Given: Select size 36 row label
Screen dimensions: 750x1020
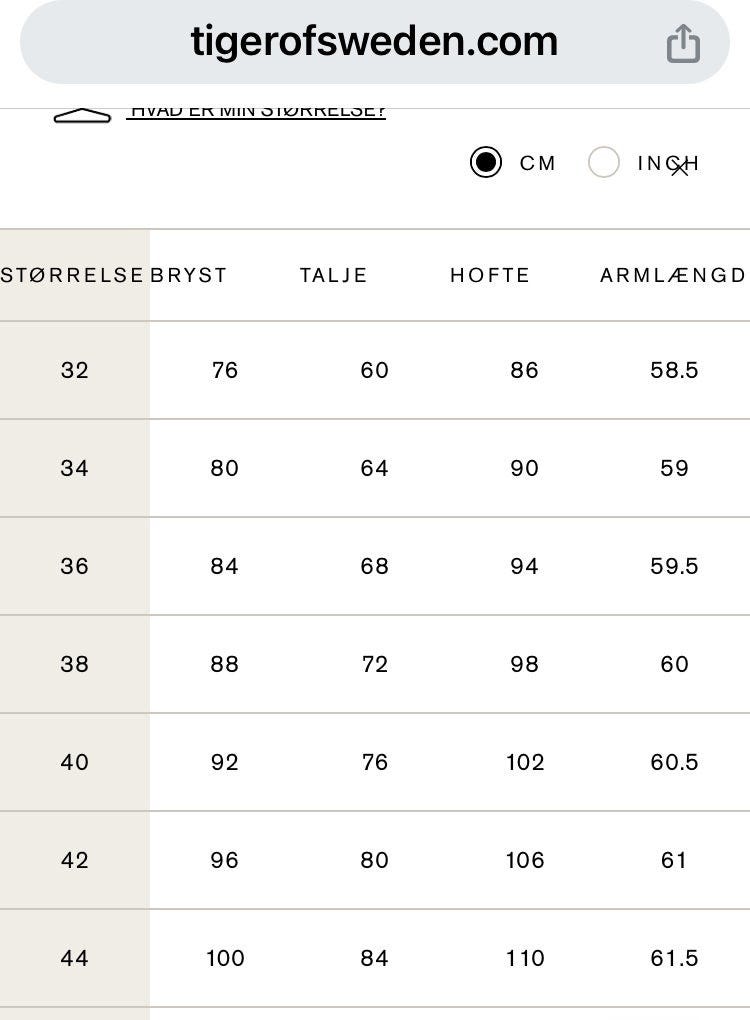Looking at the screenshot, I should tap(75, 566).
